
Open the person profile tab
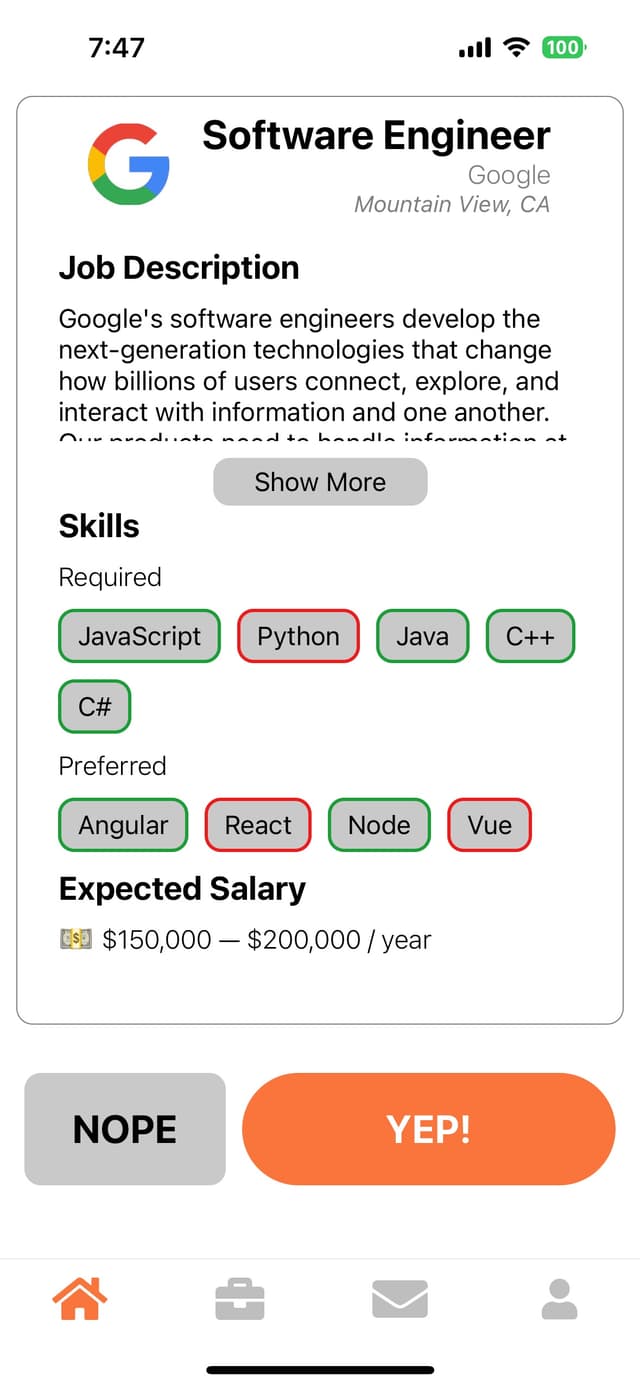[559, 1299]
